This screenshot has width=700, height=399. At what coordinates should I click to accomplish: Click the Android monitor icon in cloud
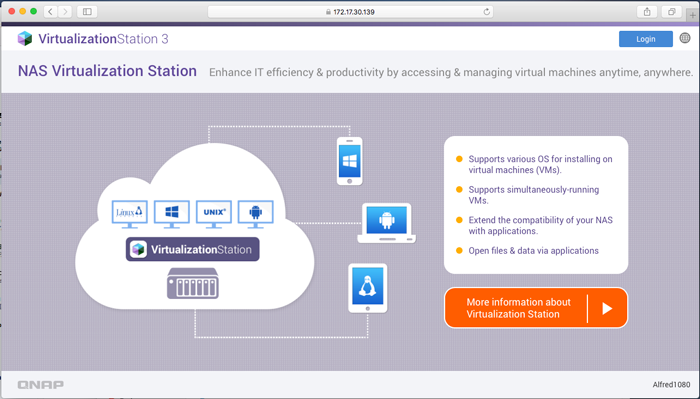(x=256, y=215)
